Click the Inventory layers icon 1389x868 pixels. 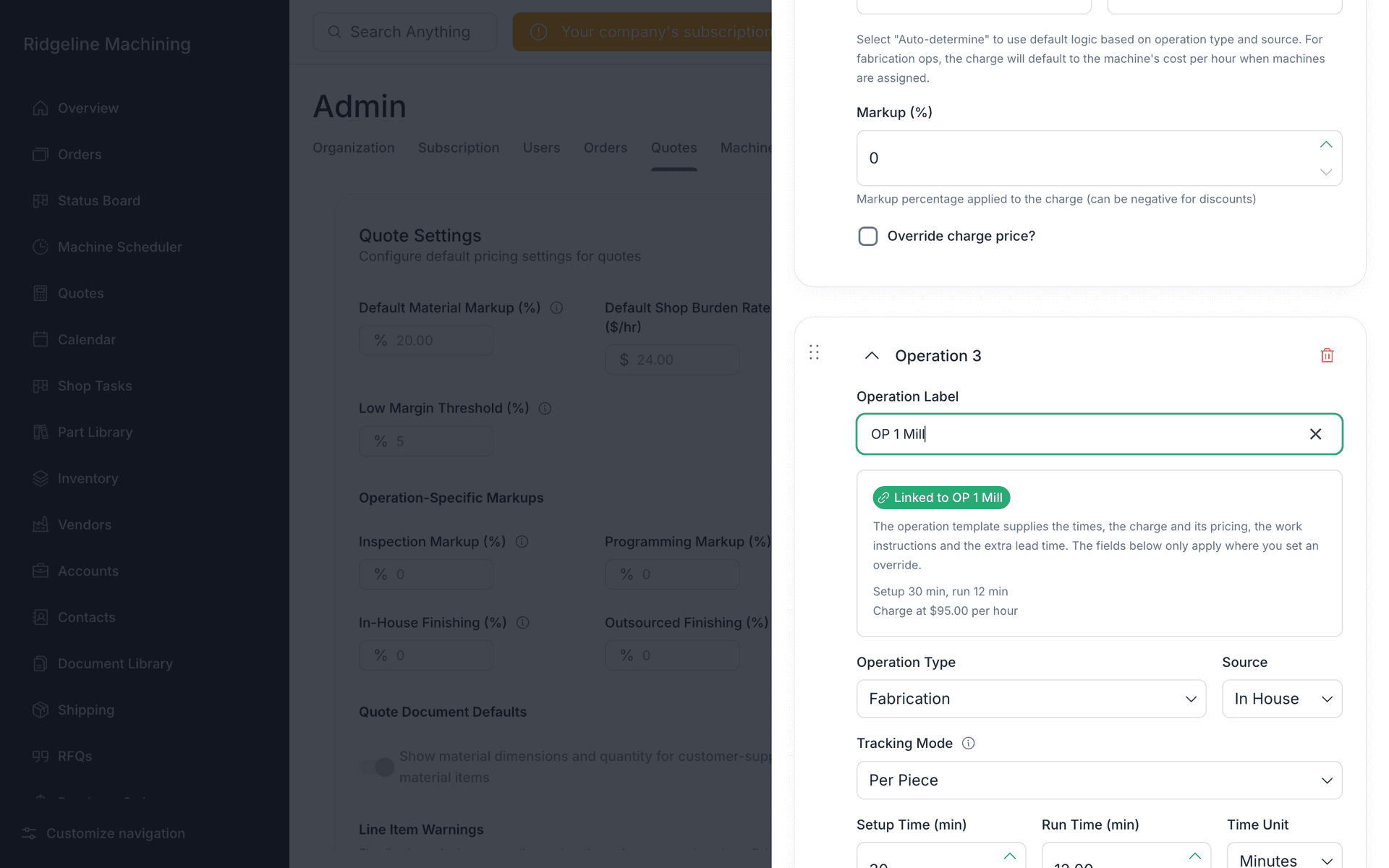pos(41,478)
